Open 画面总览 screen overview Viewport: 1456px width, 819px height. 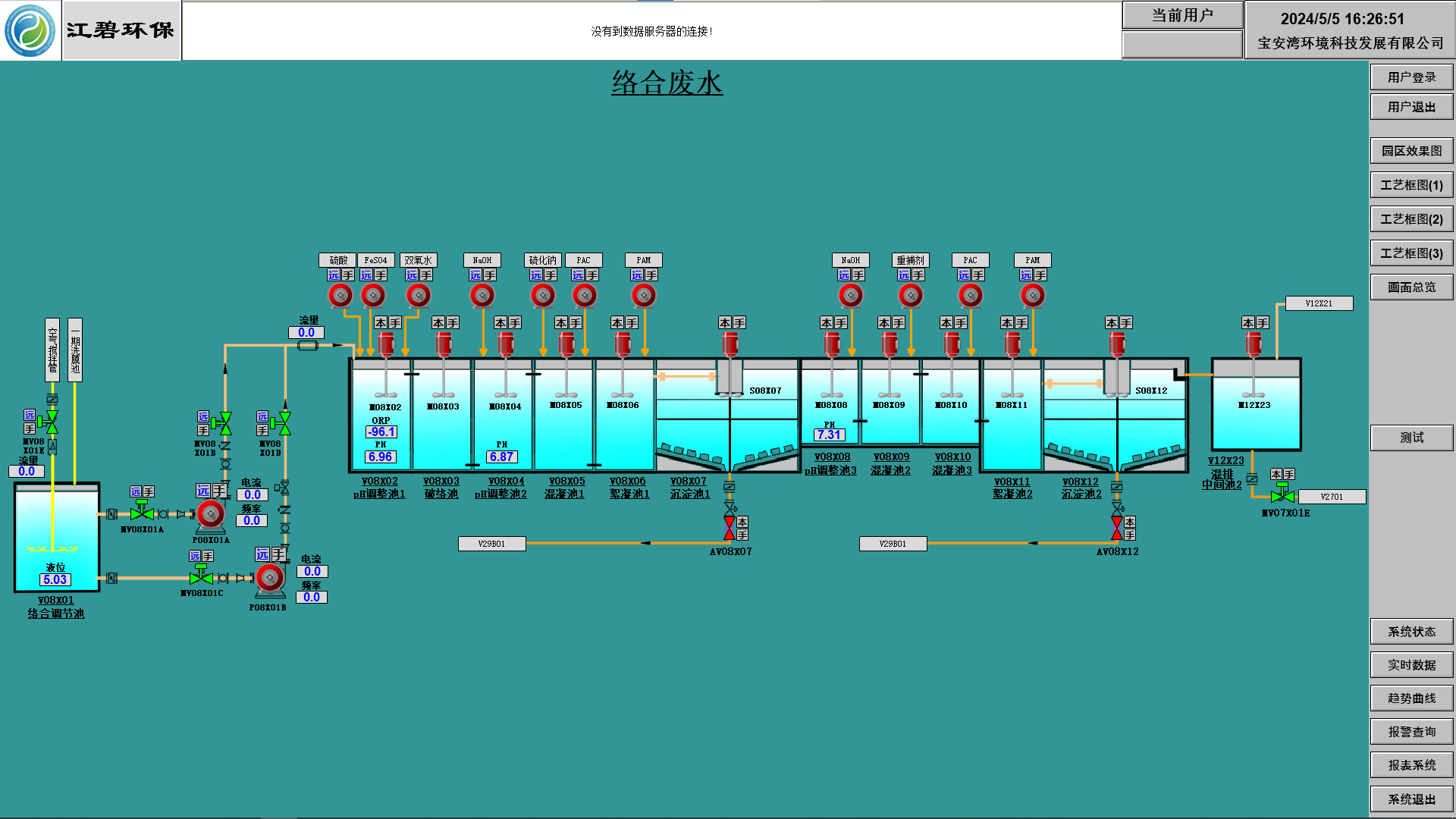[1411, 287]
